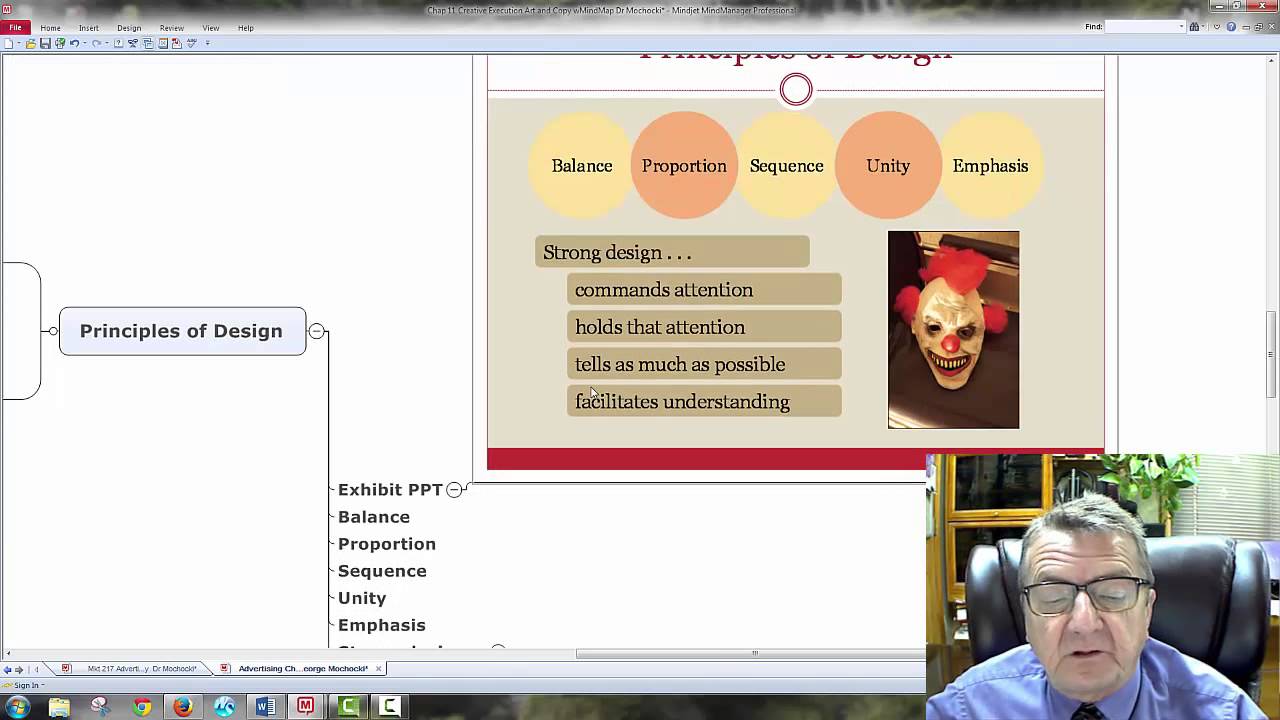1280x720 pixels.
Task: Click the clown mask image in slide
Action: [x=953, y=330]
